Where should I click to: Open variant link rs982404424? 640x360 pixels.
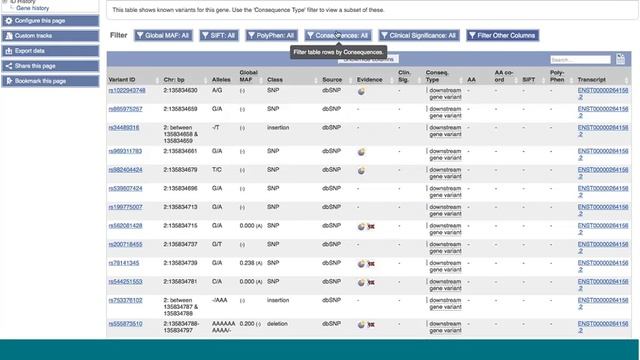[125, 169]
